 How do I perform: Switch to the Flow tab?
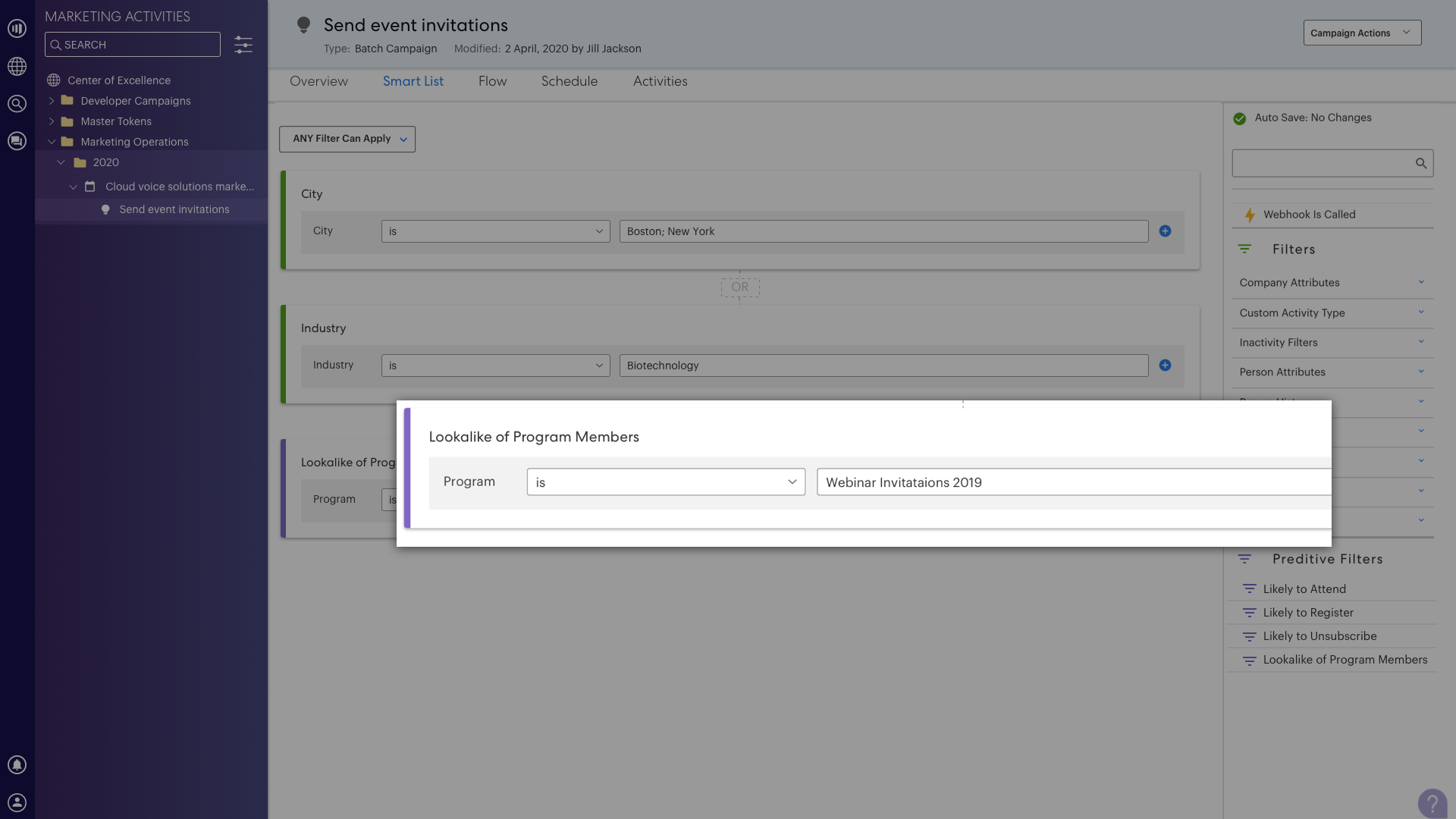coord(492,81)
